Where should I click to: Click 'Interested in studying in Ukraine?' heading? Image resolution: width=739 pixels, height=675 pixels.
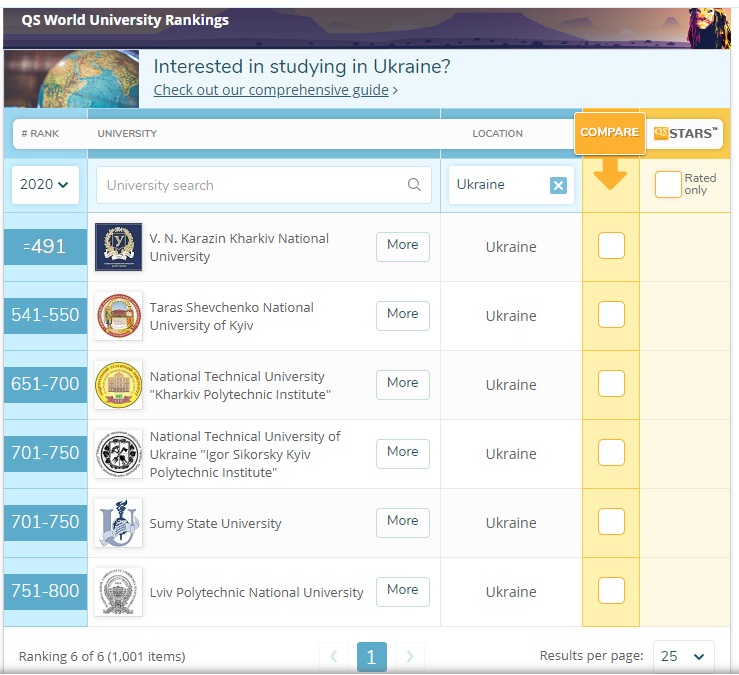[x=302, y=66]
